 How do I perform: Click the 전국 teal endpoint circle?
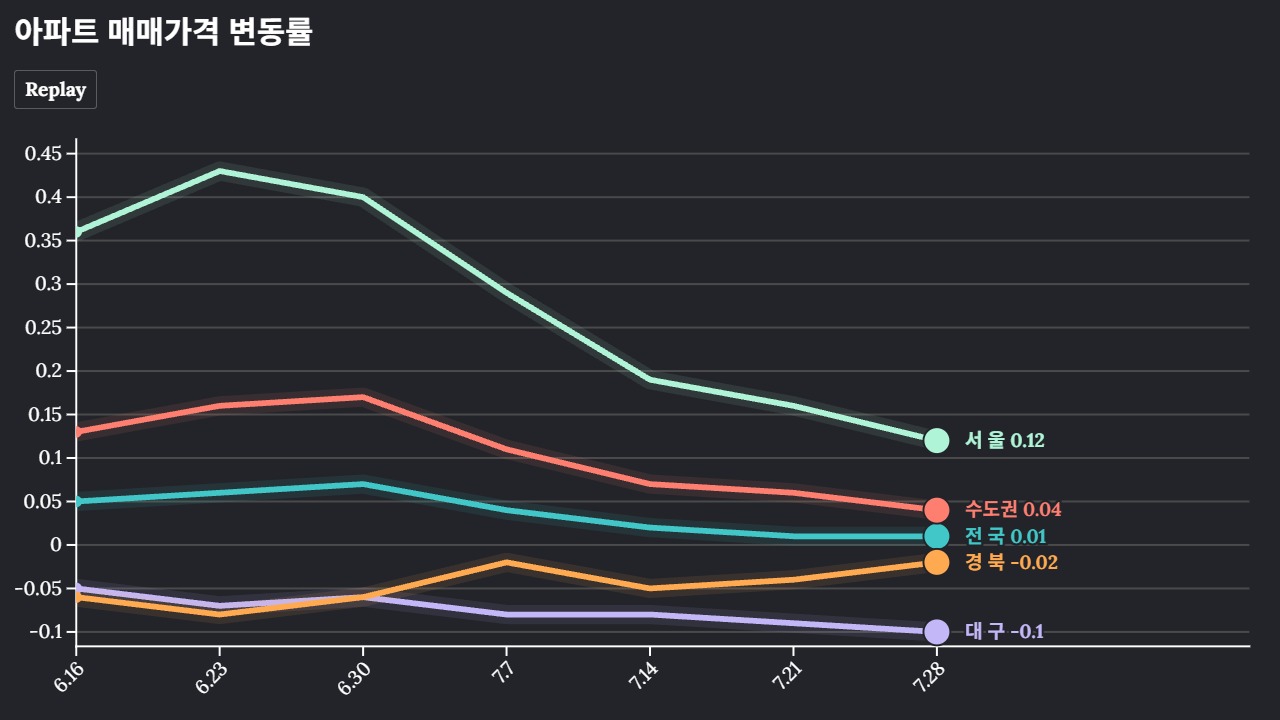(x=936, y=537)
